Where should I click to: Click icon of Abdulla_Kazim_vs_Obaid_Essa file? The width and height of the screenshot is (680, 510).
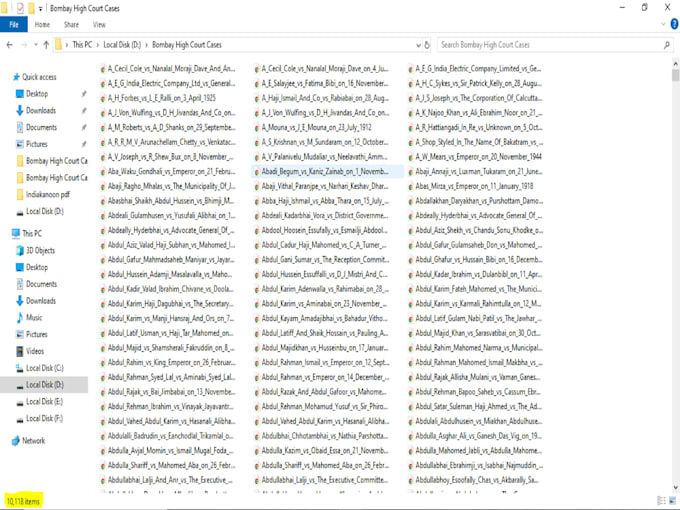pos(257,451)
